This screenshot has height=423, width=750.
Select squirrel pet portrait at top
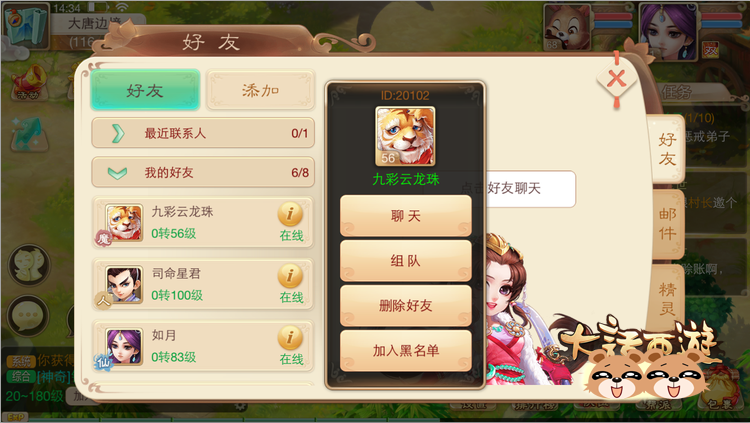coord(567,27)
